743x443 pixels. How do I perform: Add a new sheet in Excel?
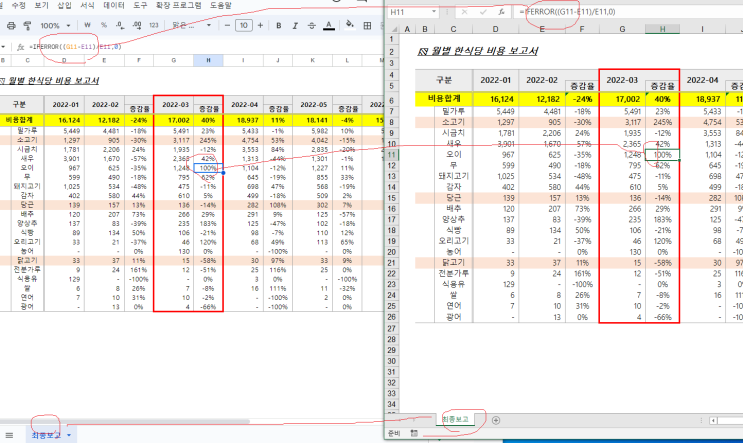pos(496,420)
